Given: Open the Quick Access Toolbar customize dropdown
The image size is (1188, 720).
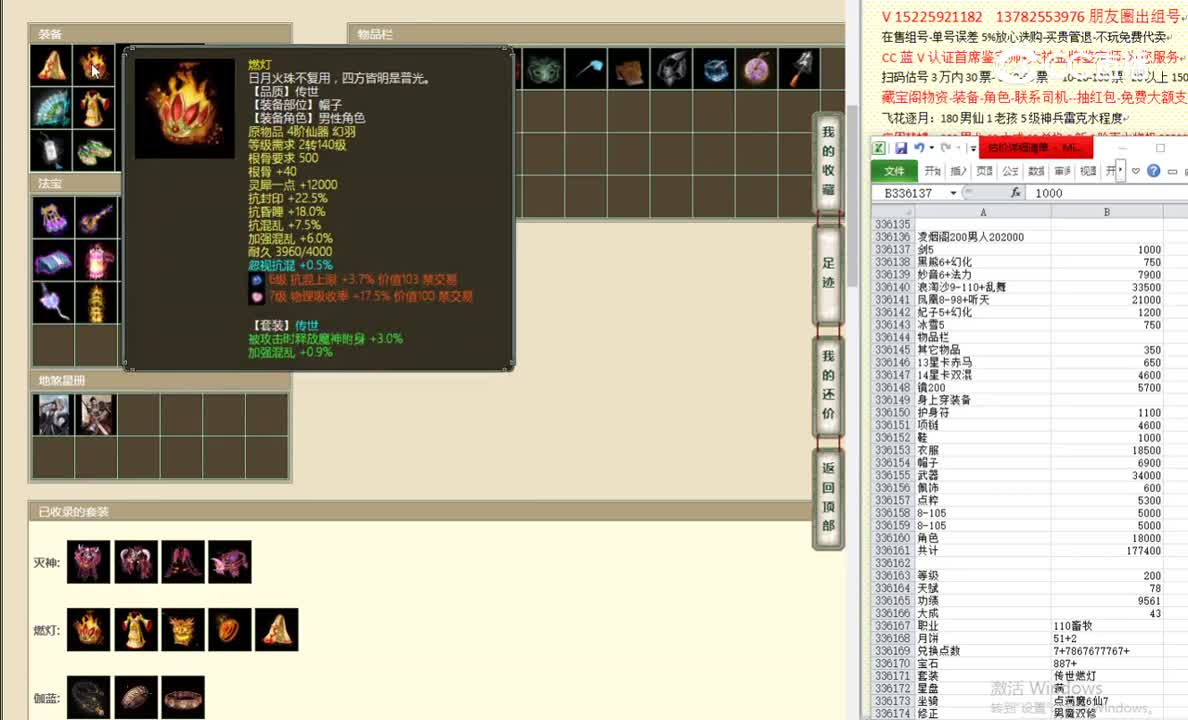Looking at the screenshot, I should click(973, 148).
